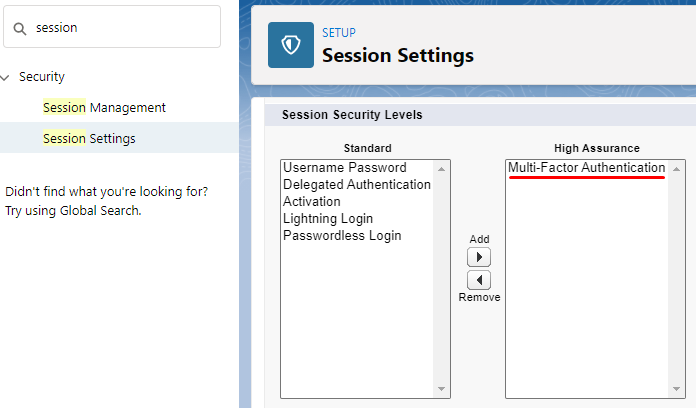The width and height of the screenshot is (696, 408).
Task: Open Session Management in sidebar
Action: [104, 107]
